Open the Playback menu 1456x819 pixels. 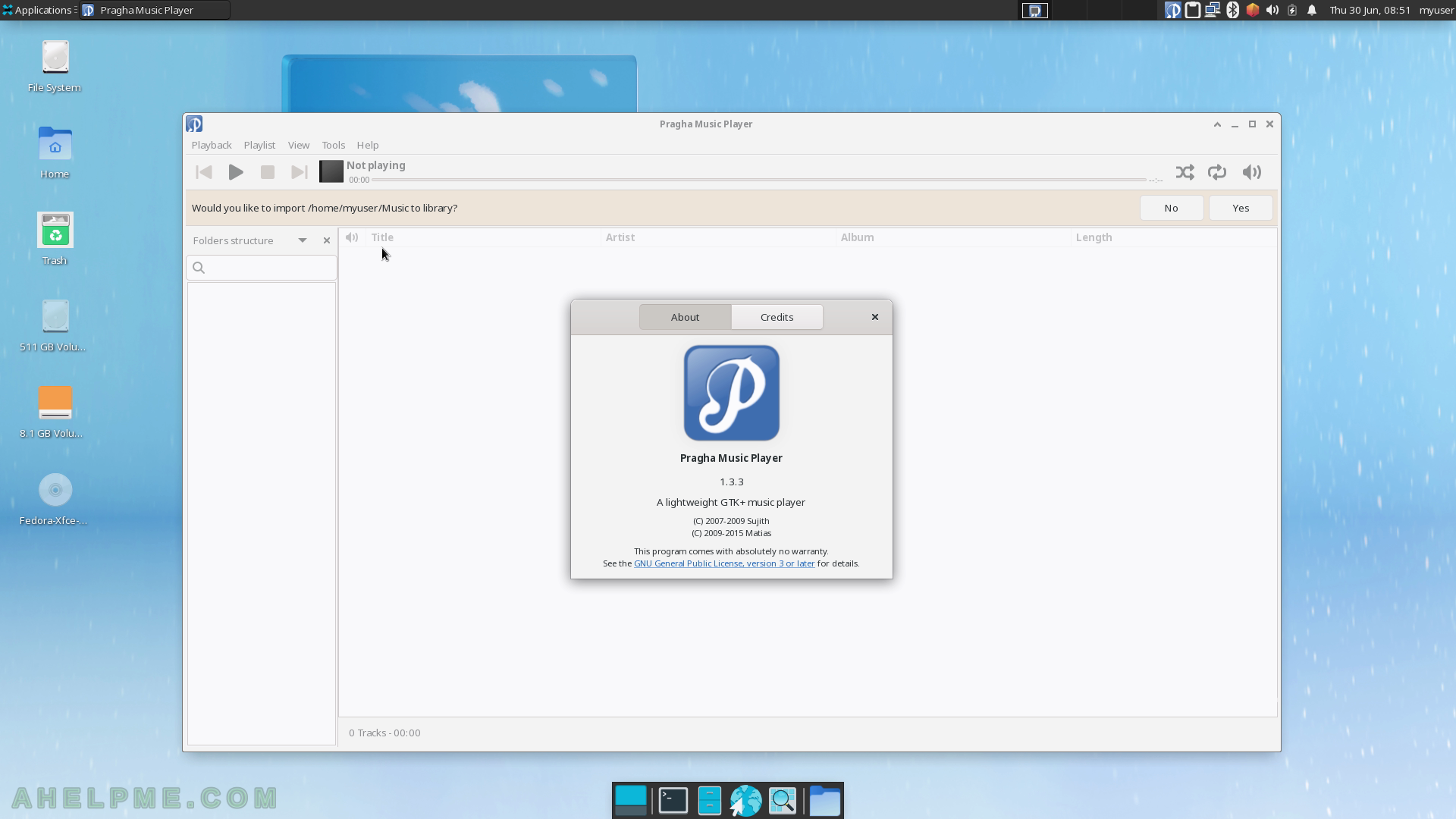(212, 145)
